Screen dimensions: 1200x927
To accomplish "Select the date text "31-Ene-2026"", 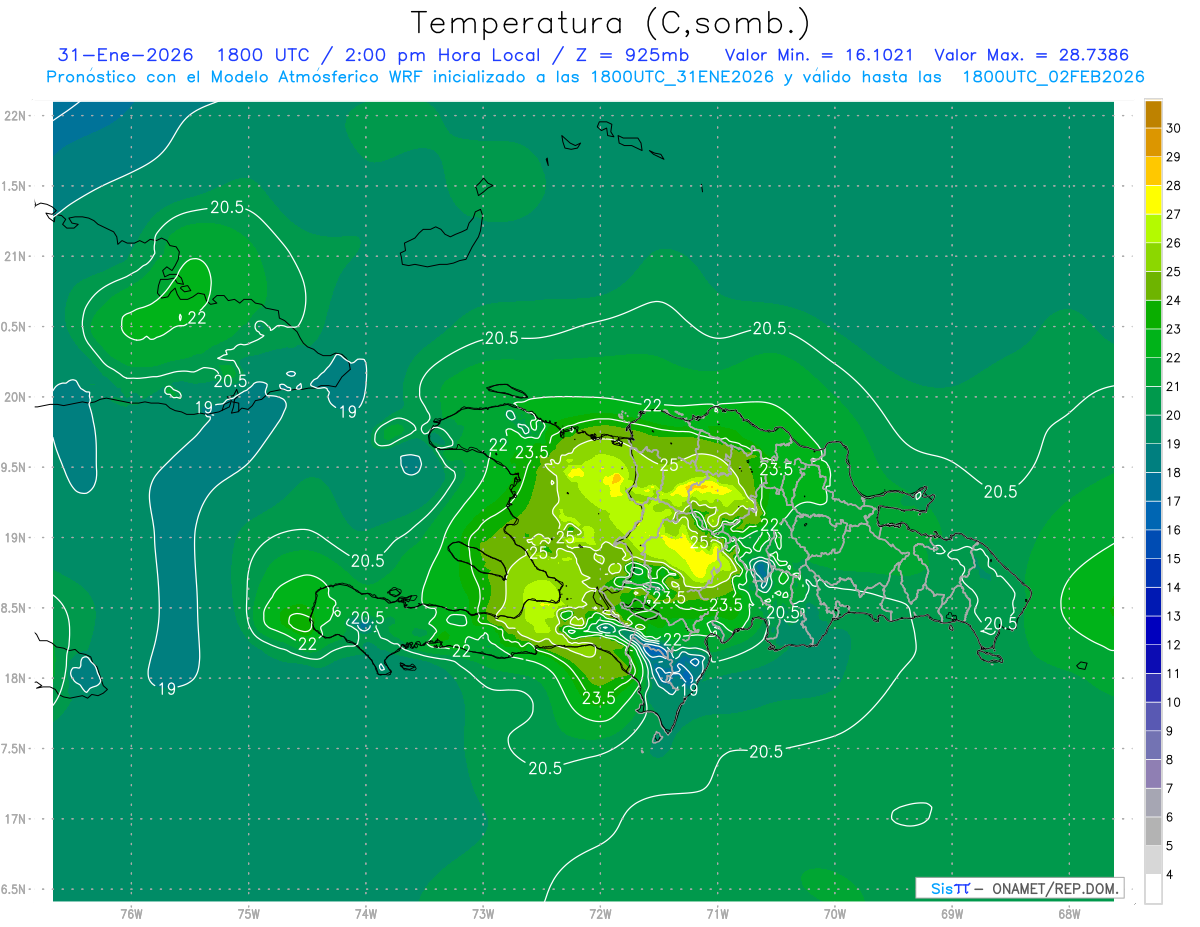I will [x=126, y=55].
